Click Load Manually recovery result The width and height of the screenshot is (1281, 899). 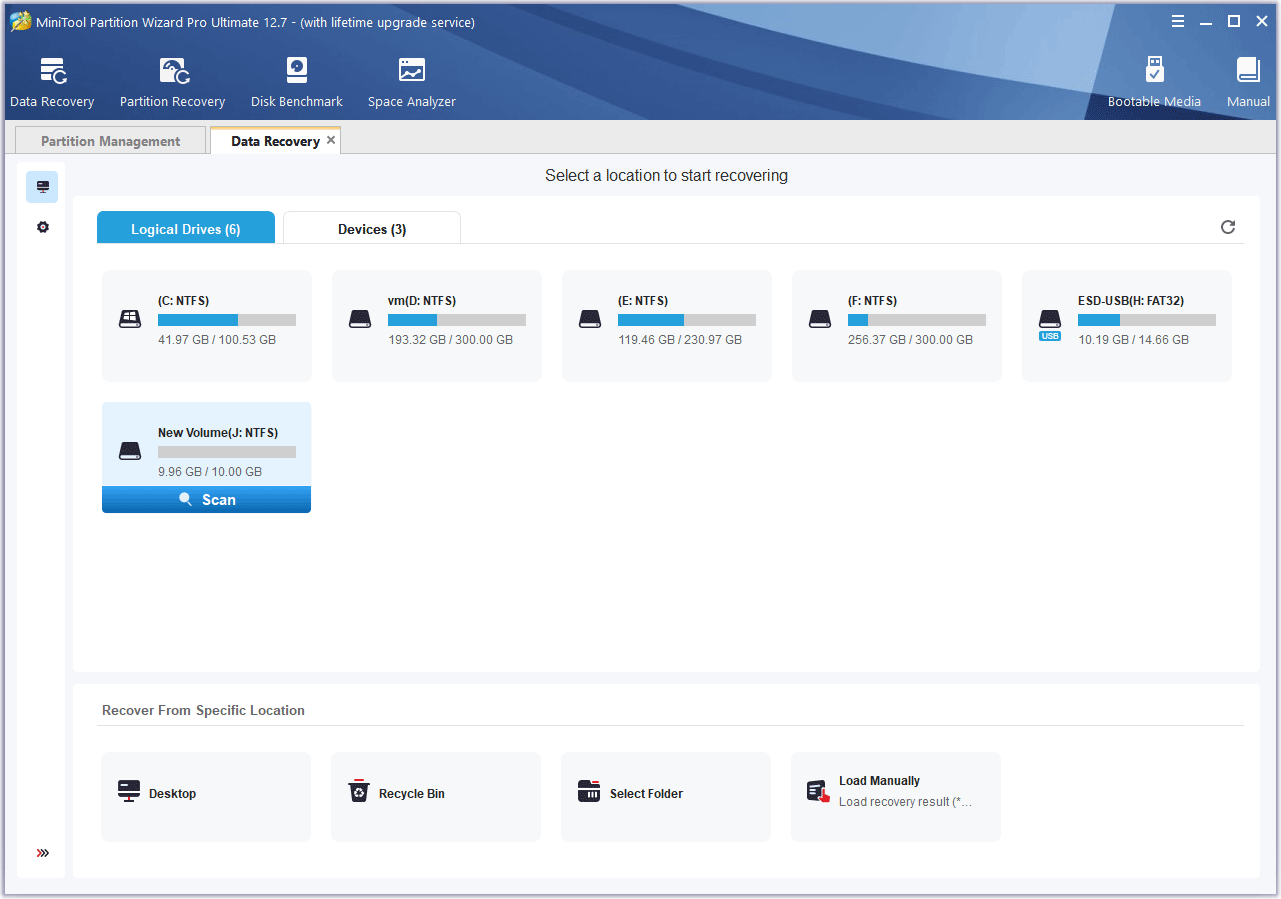896,797
